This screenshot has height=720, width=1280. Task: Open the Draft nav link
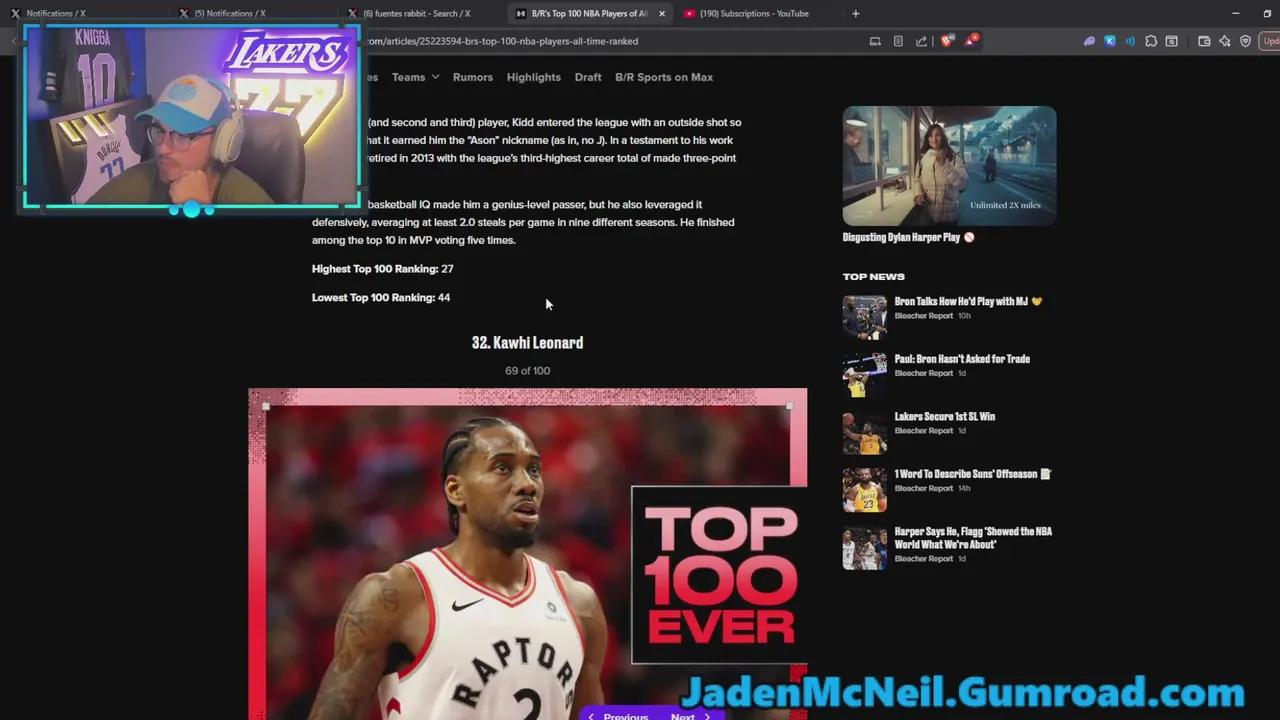[x=588, y=77]
